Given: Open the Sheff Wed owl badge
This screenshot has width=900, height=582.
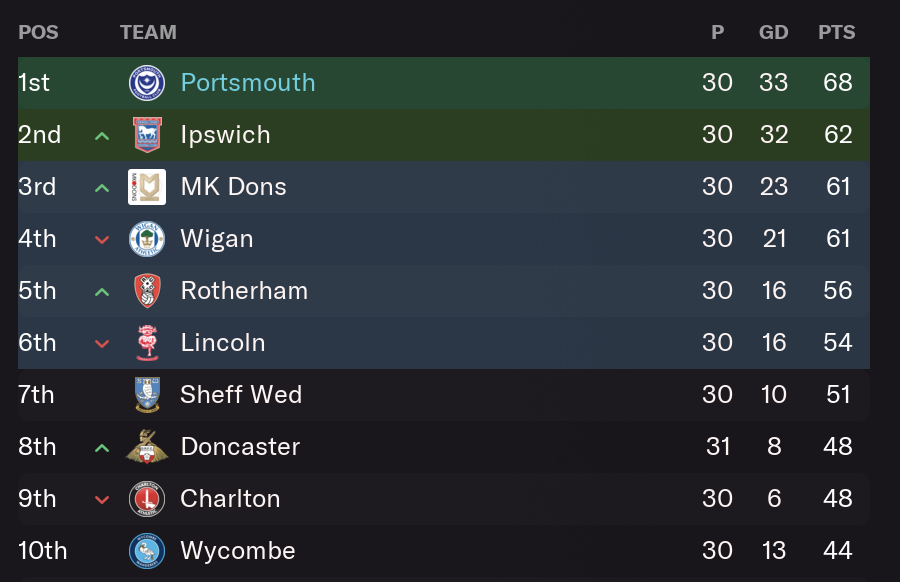Looking at the screenshot, I should click(x=147, y=394).
